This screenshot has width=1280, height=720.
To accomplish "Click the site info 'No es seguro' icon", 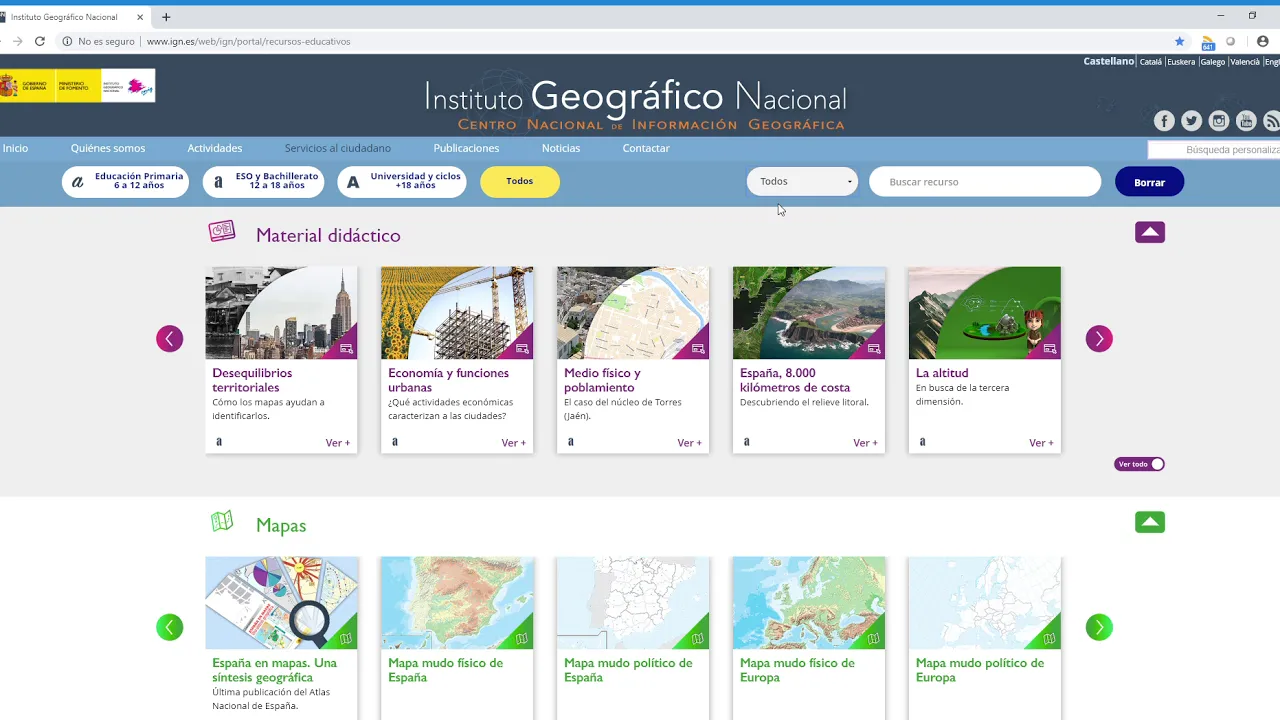I will click(x=67, y=41).
